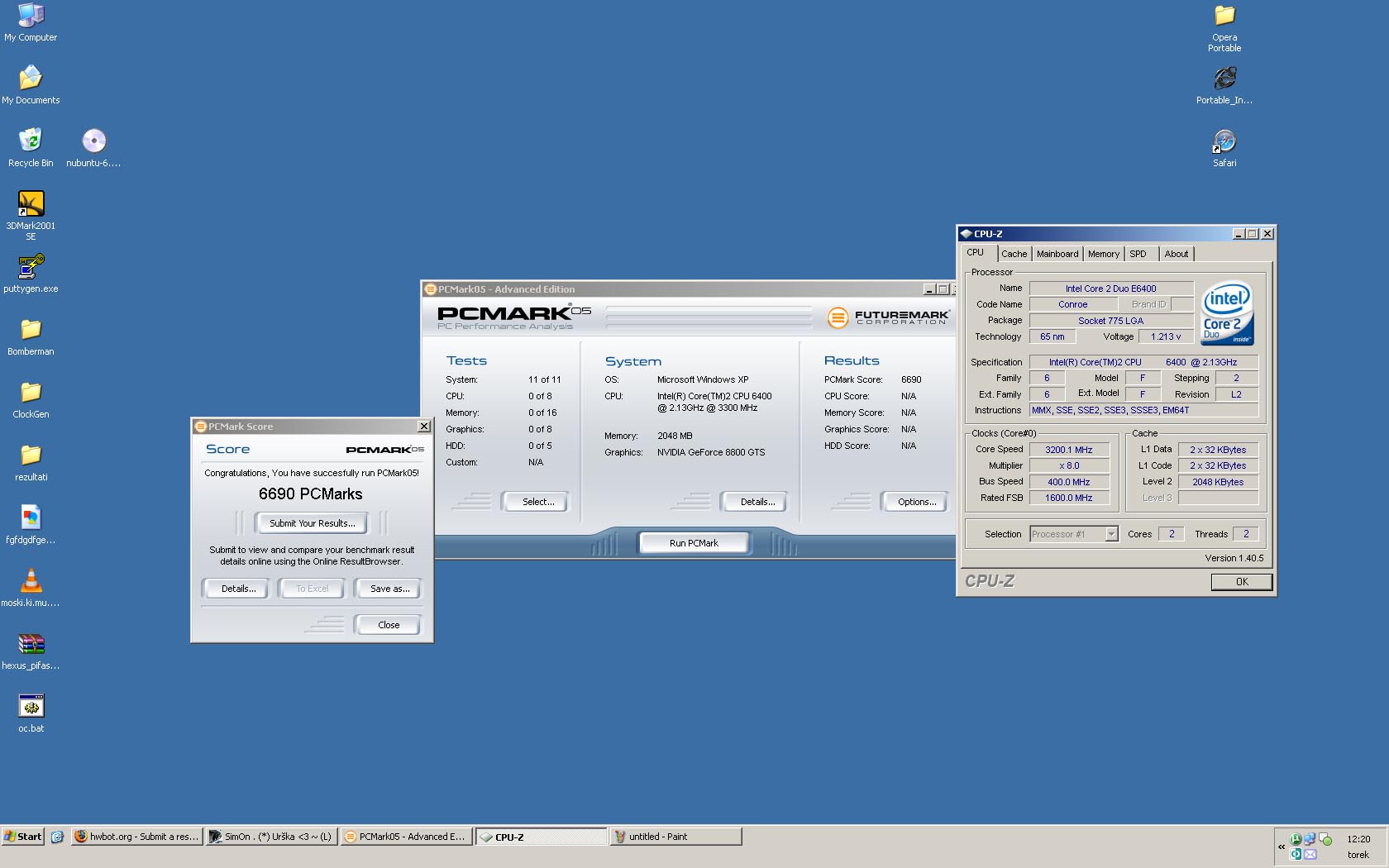Click the Multiplier value x 8.0

(1069, 465)
